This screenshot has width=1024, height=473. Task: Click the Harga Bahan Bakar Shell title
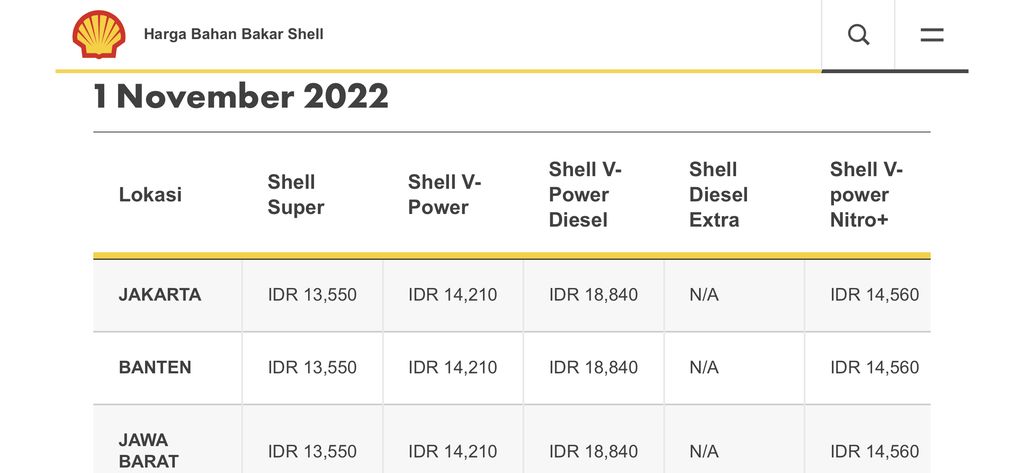(x=233, y=34)
